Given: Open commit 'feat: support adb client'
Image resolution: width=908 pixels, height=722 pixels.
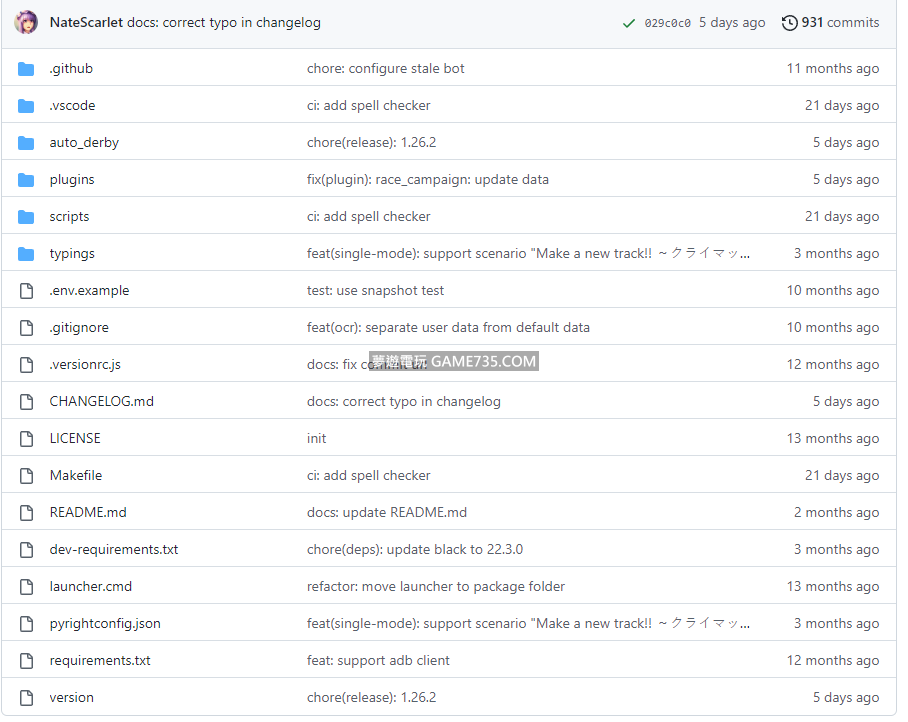Looking at the screenshot, I should click(x=378, y=661).
